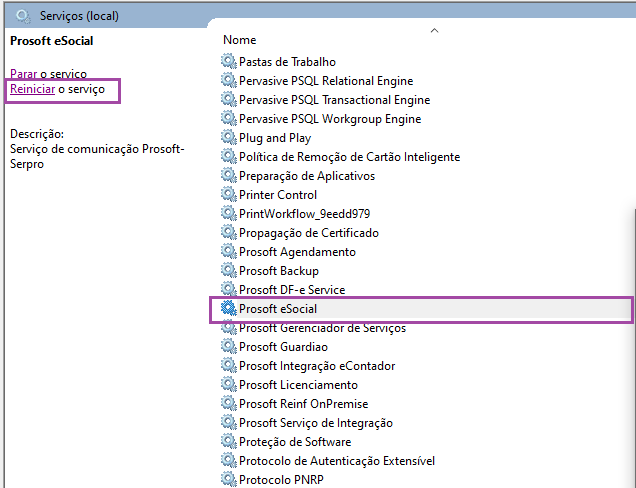Select the Prosoft Reinf OnPremise service

point(303,404)
